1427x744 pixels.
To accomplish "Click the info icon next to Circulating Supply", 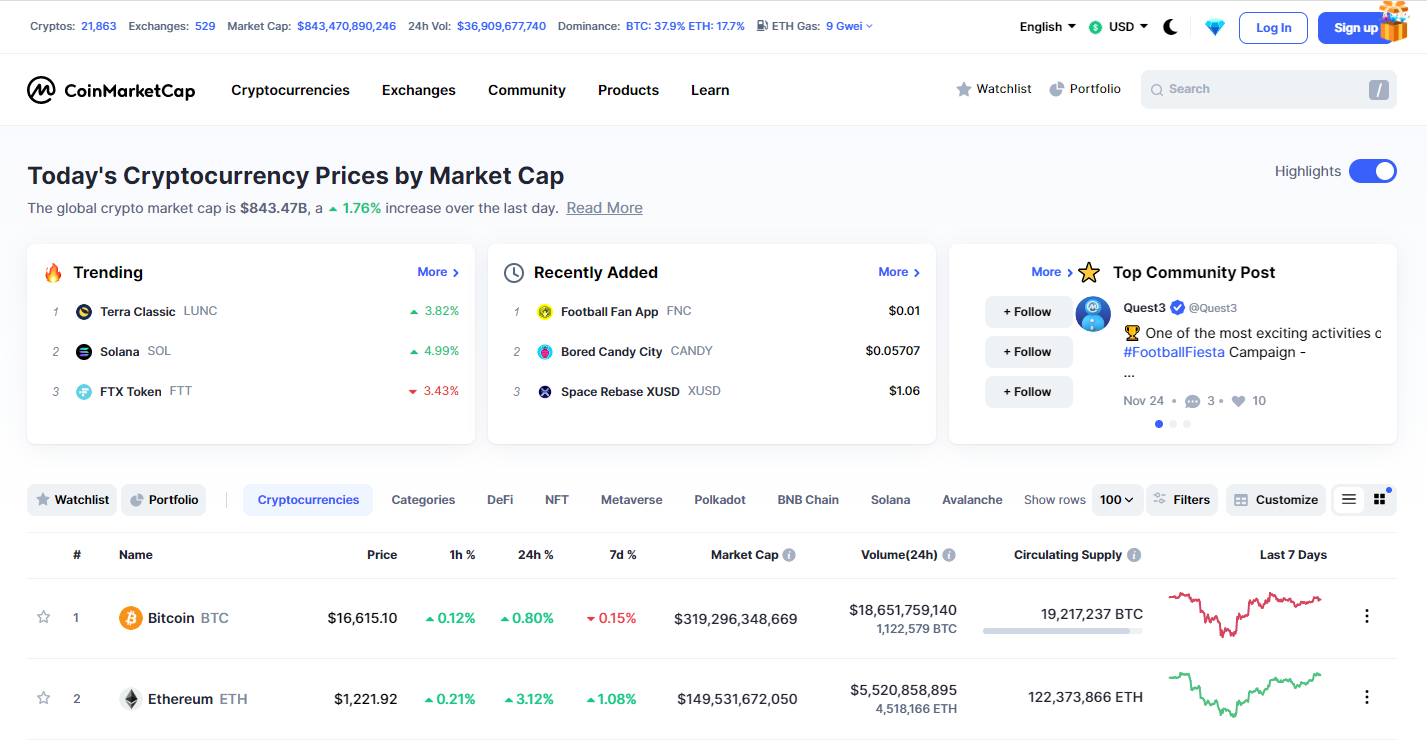I will (x=1134, y=555).
